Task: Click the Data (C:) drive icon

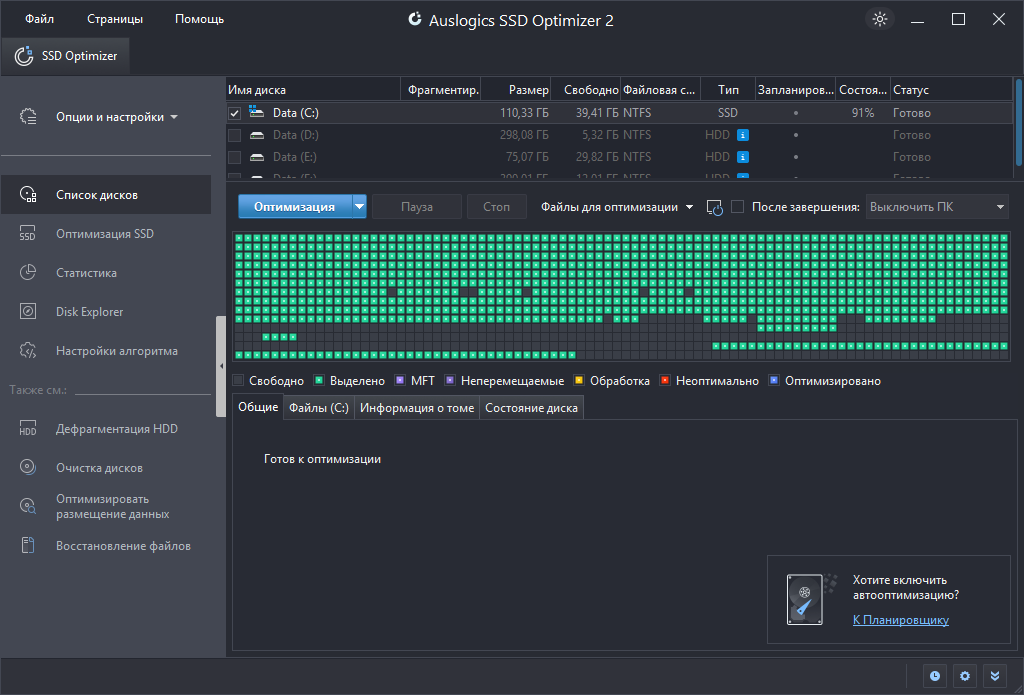Action: point(257,112)
